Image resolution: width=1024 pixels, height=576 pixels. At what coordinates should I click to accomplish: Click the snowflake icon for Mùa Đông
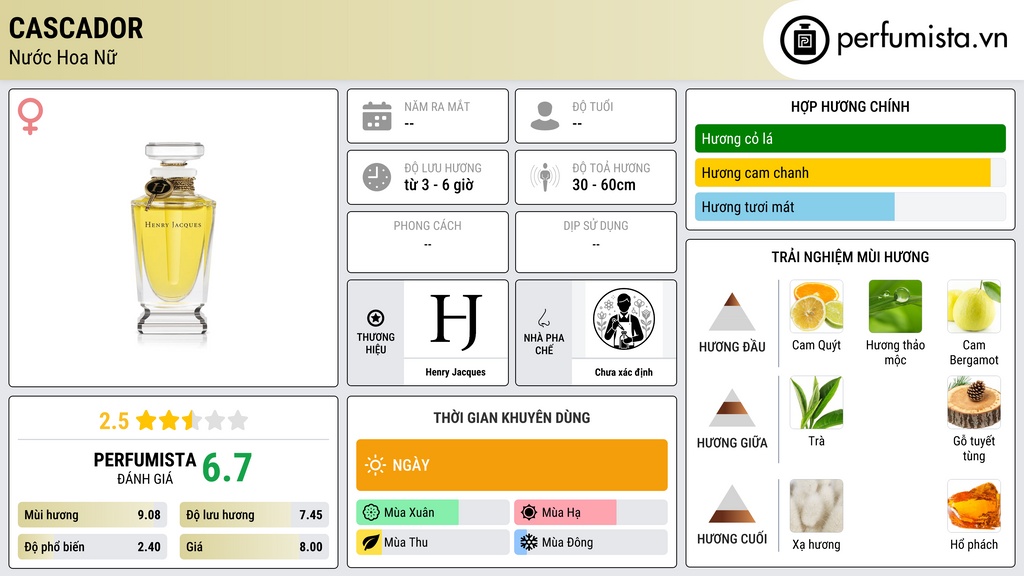(529, 542)
